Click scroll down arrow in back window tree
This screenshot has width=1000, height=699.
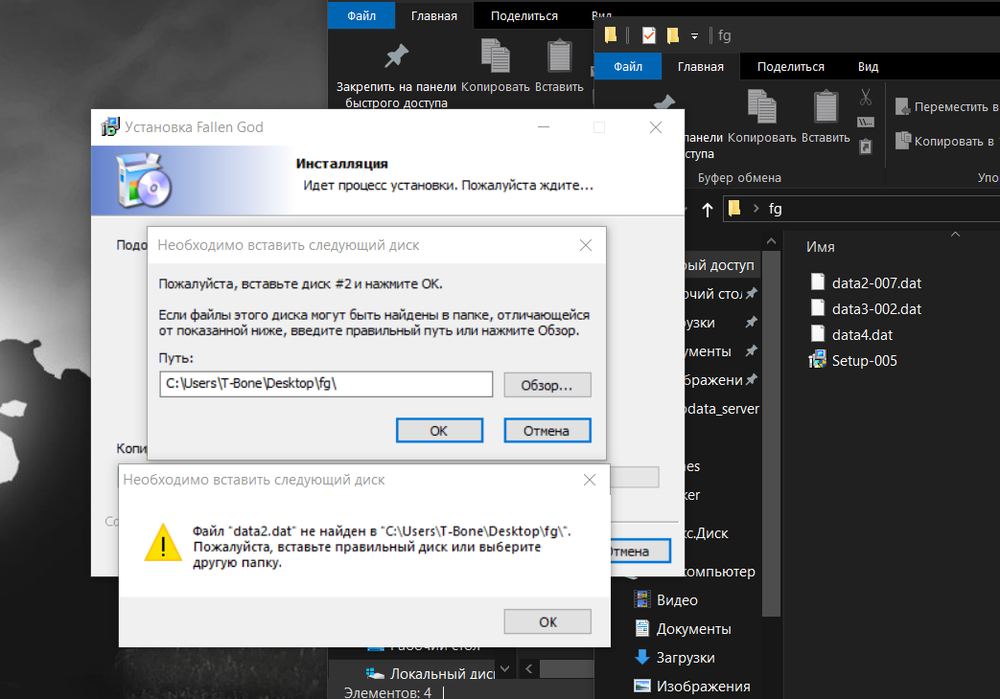click(505, 668)
